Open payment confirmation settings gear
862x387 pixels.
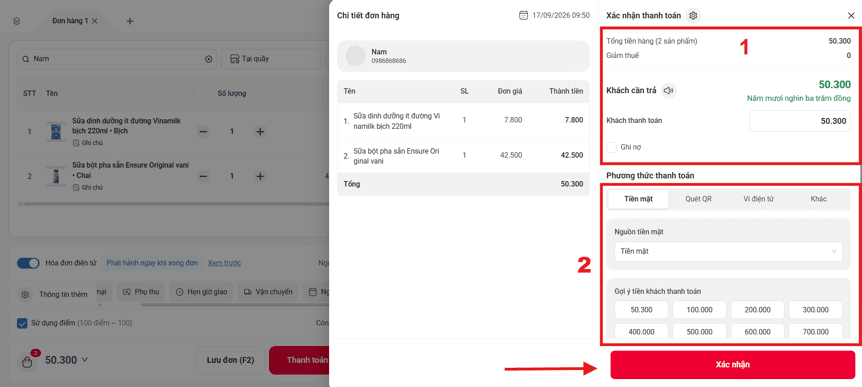[x=693, y=16]
